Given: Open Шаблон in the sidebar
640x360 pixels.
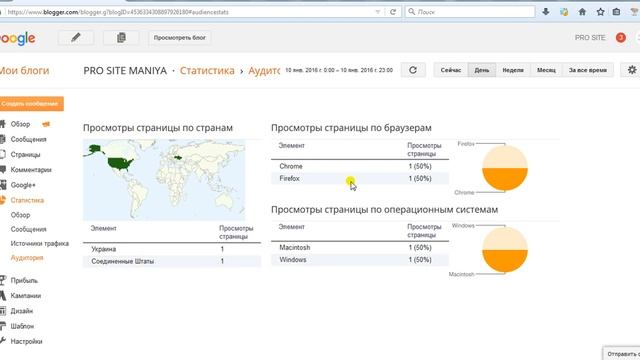Looking at the screenshot, I should point(22,327).
